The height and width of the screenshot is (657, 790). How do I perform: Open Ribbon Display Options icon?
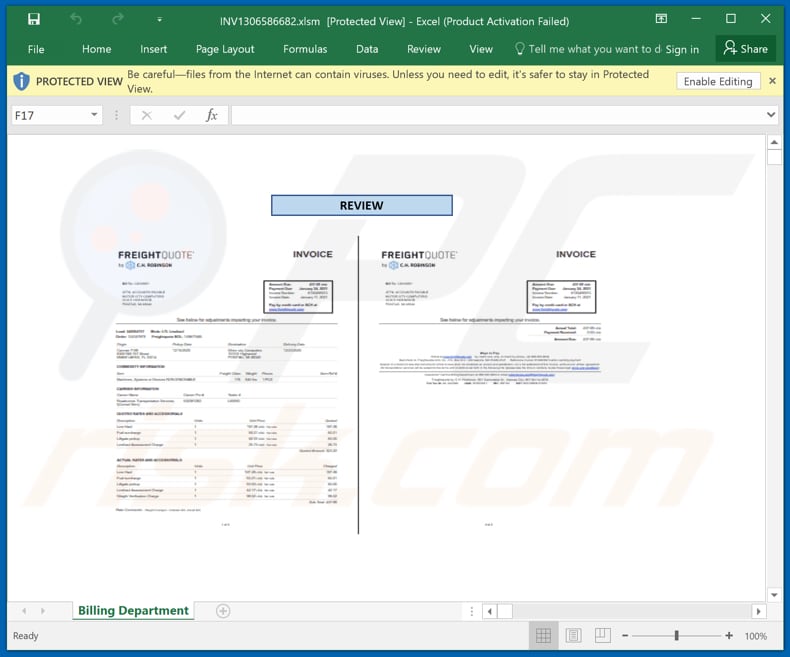click(661, 19)
